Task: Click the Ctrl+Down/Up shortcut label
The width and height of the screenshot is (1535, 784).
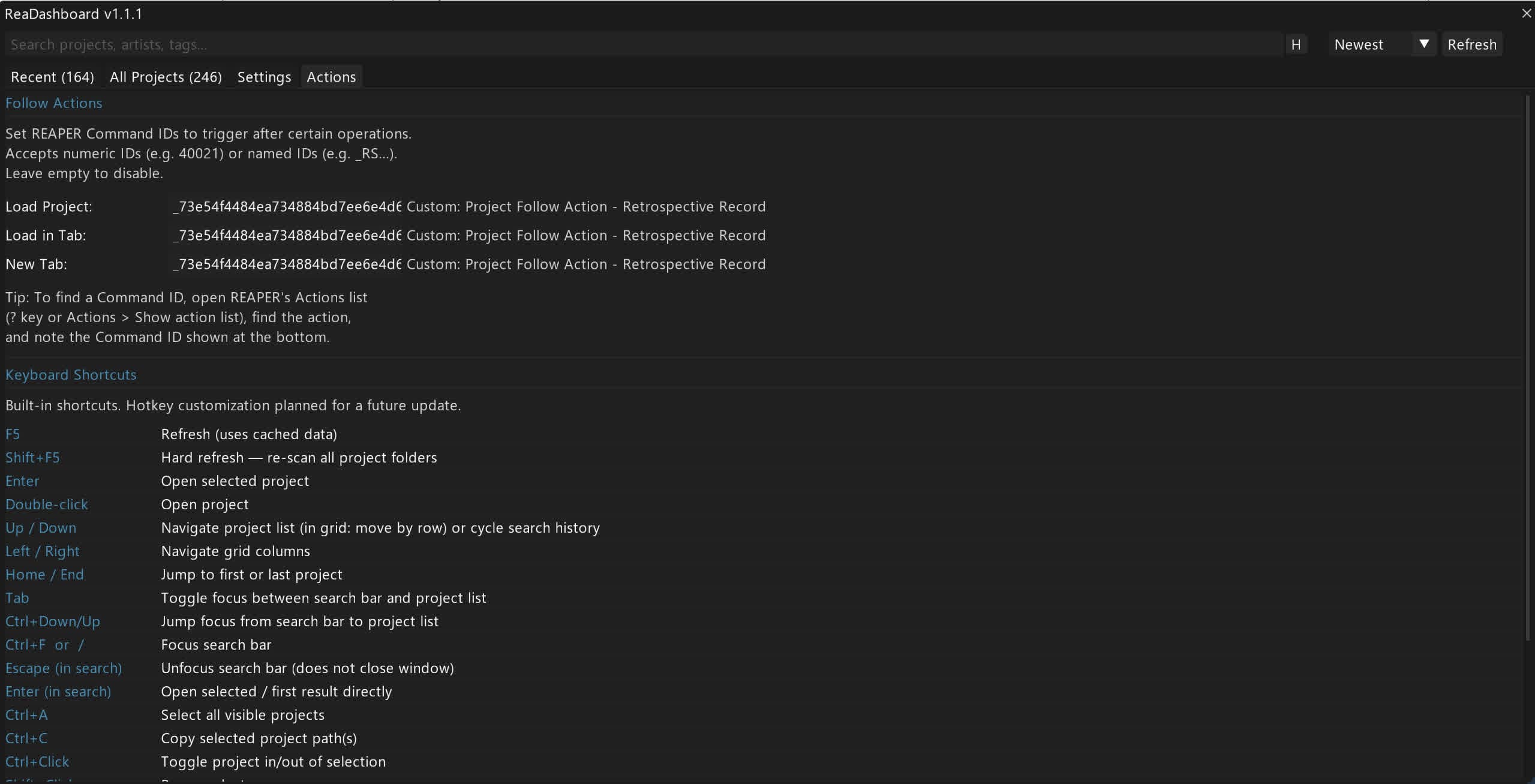Action: click(x=53, y=621)
